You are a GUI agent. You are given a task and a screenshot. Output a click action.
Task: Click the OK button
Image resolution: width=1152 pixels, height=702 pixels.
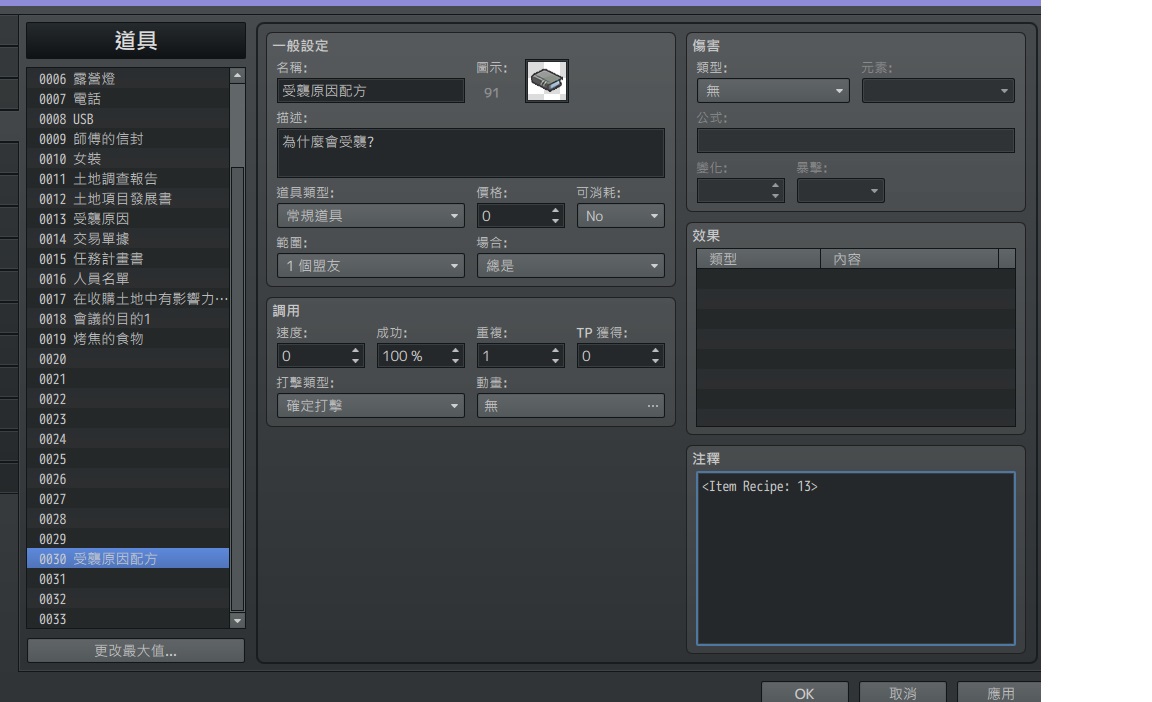coord(804,693)
